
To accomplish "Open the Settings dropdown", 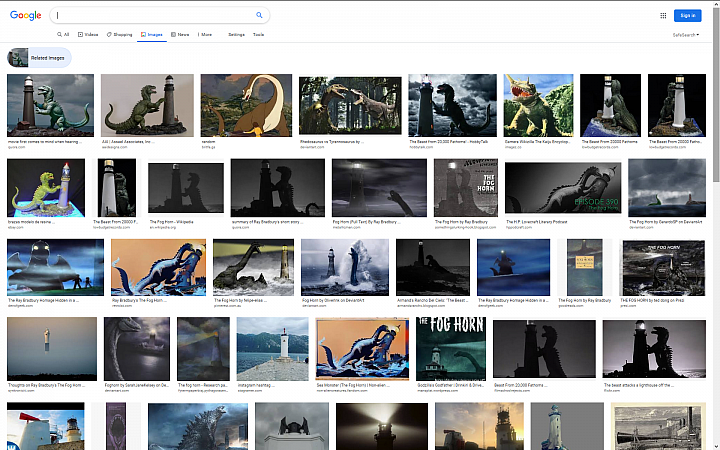I will point(236,34).
